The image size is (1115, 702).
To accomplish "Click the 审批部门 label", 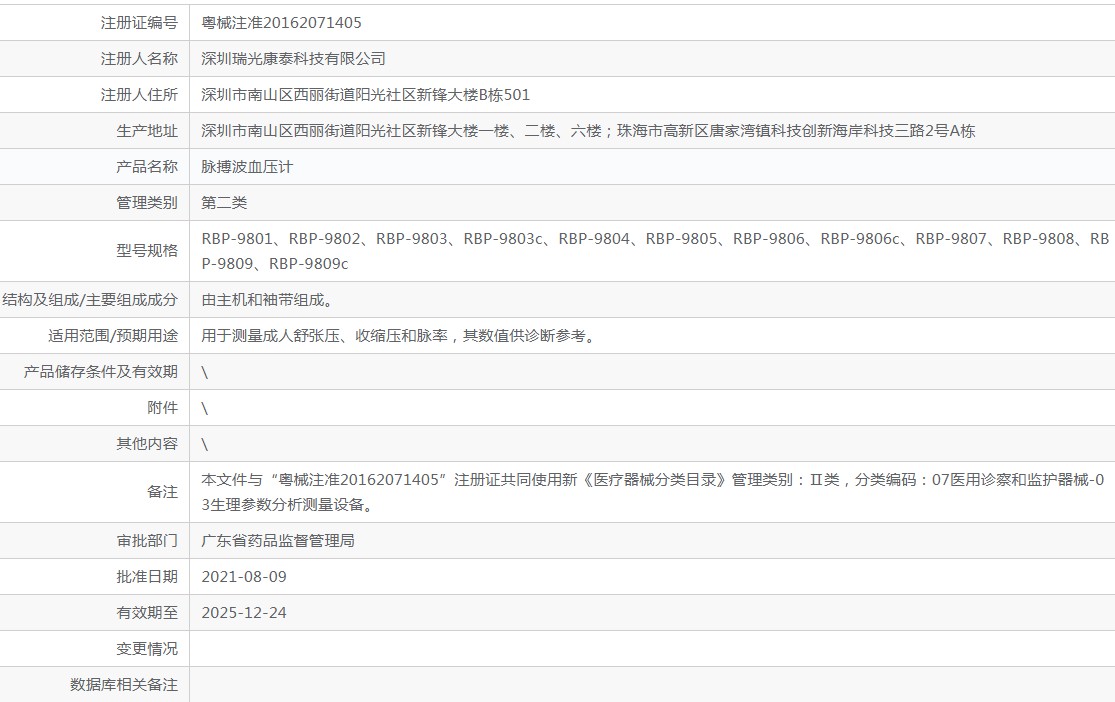I will click(147, 541).
